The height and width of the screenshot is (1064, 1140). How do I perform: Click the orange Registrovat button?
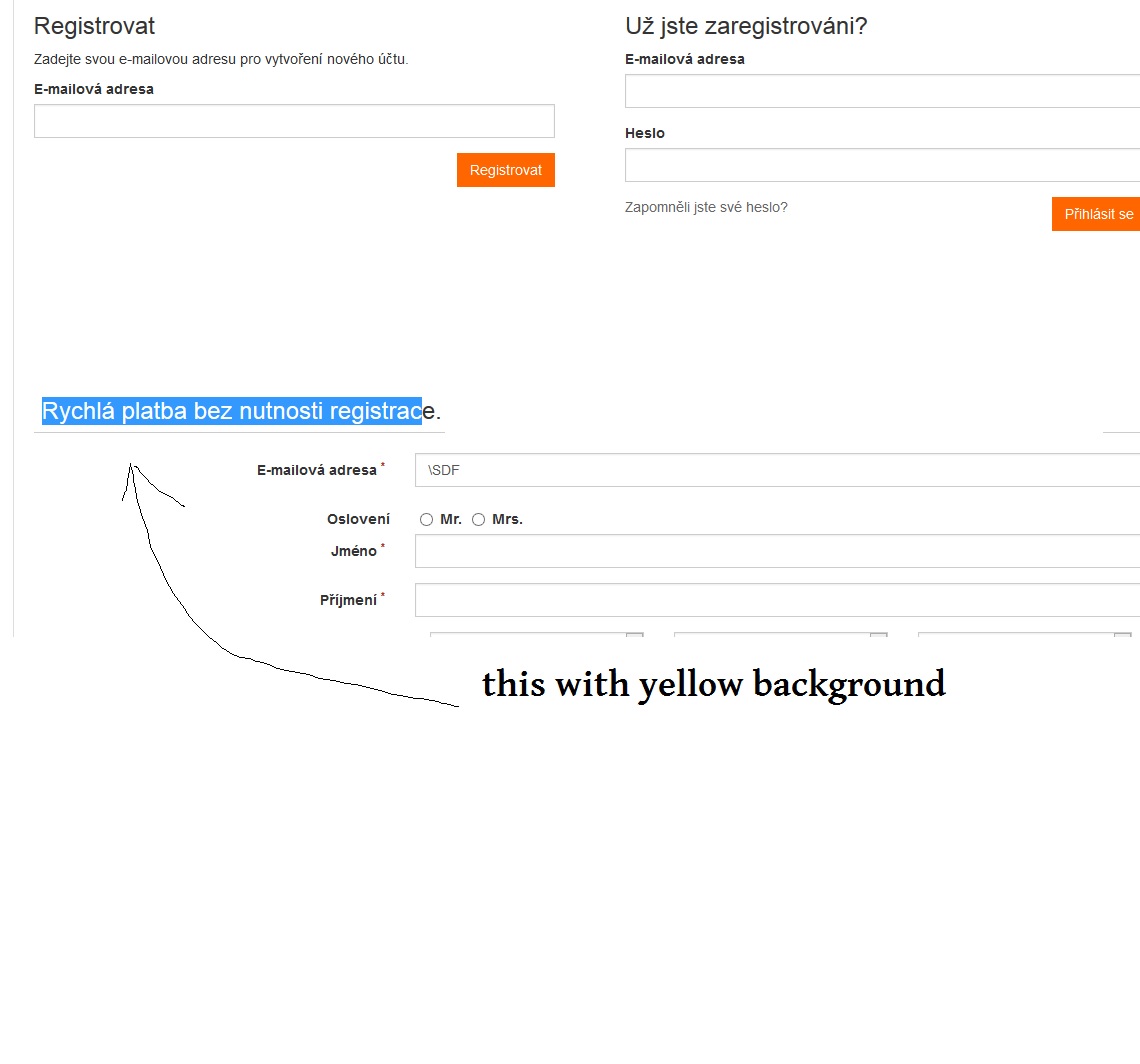505,169
